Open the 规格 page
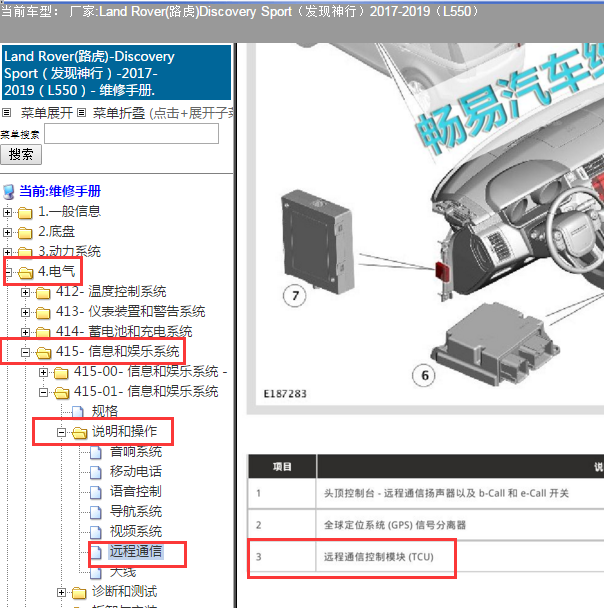 tap(105, 411)
